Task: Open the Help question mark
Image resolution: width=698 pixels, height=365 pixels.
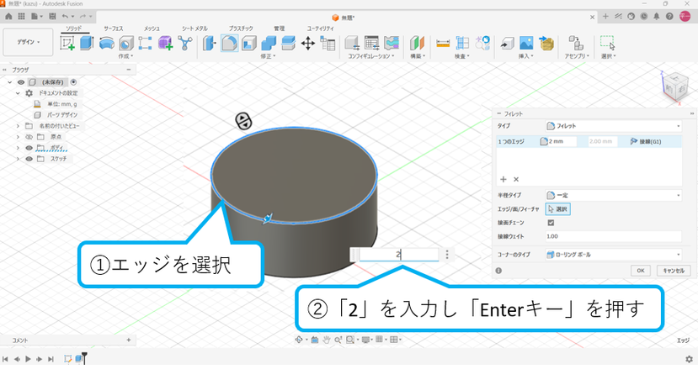Action: tap(669, 16)
